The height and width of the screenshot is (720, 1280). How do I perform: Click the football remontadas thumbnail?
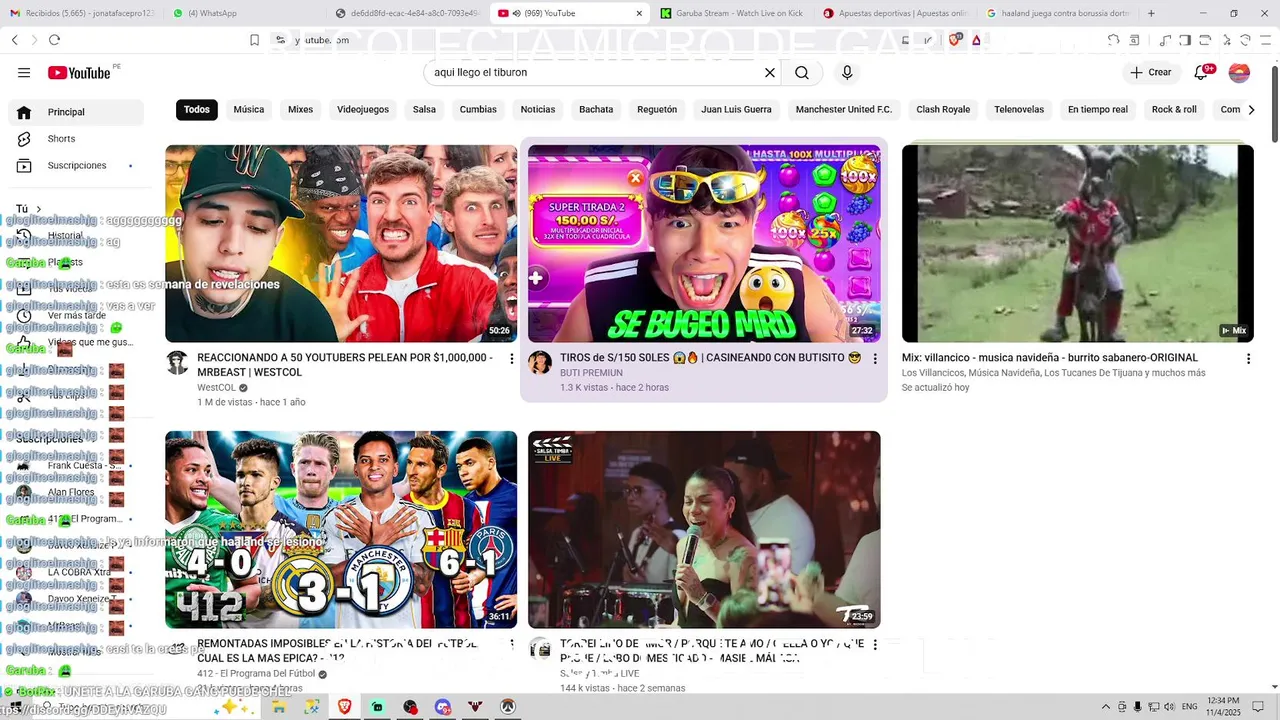tap(341, 530)
